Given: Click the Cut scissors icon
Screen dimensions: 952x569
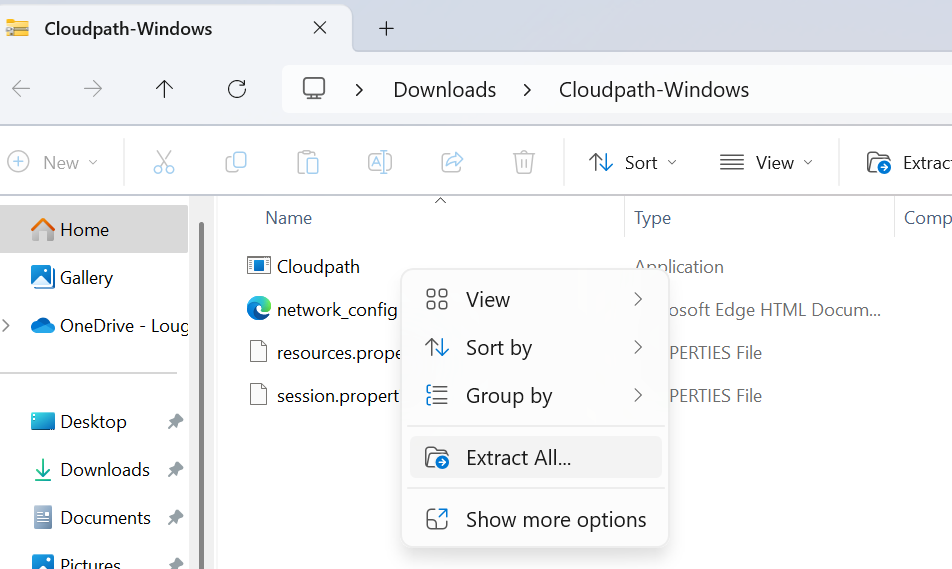Looking at the screenshot, I should tap(164, 162).
